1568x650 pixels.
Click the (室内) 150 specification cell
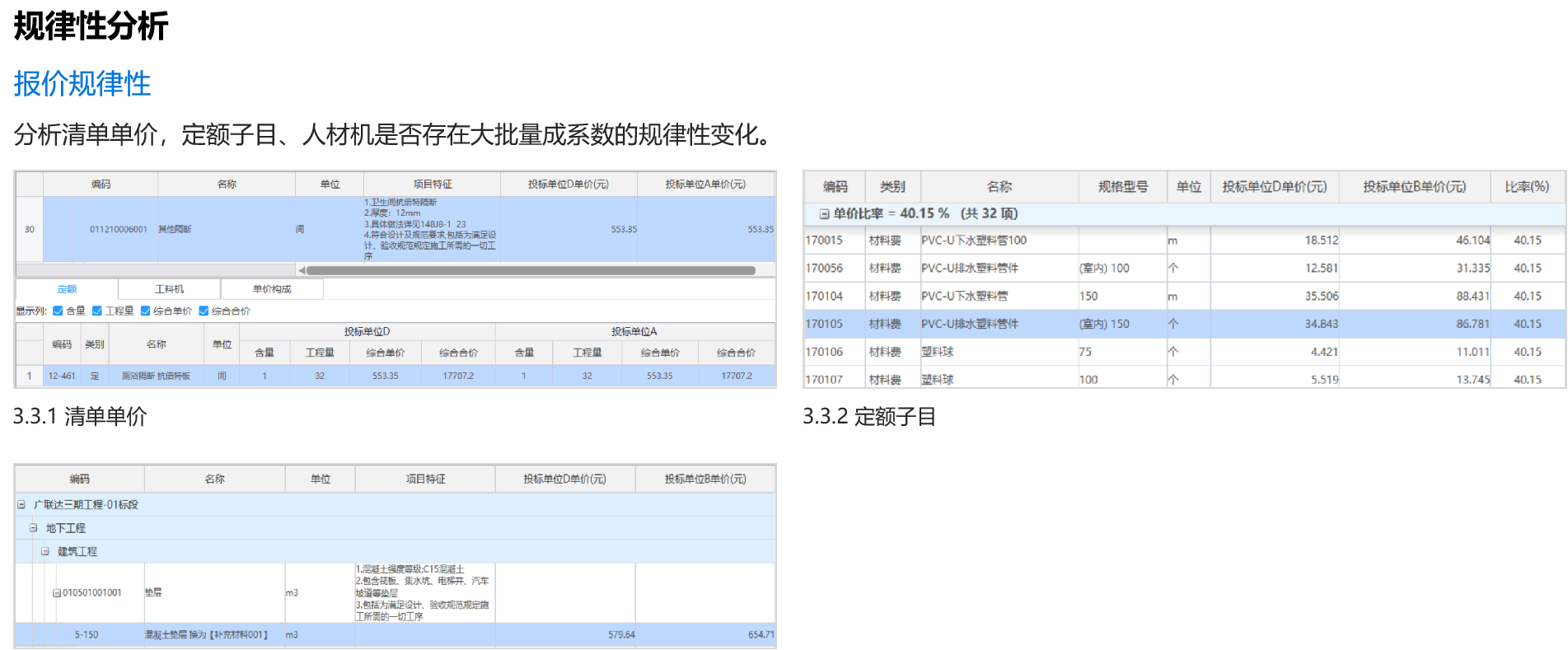[x=1122, y=324]
